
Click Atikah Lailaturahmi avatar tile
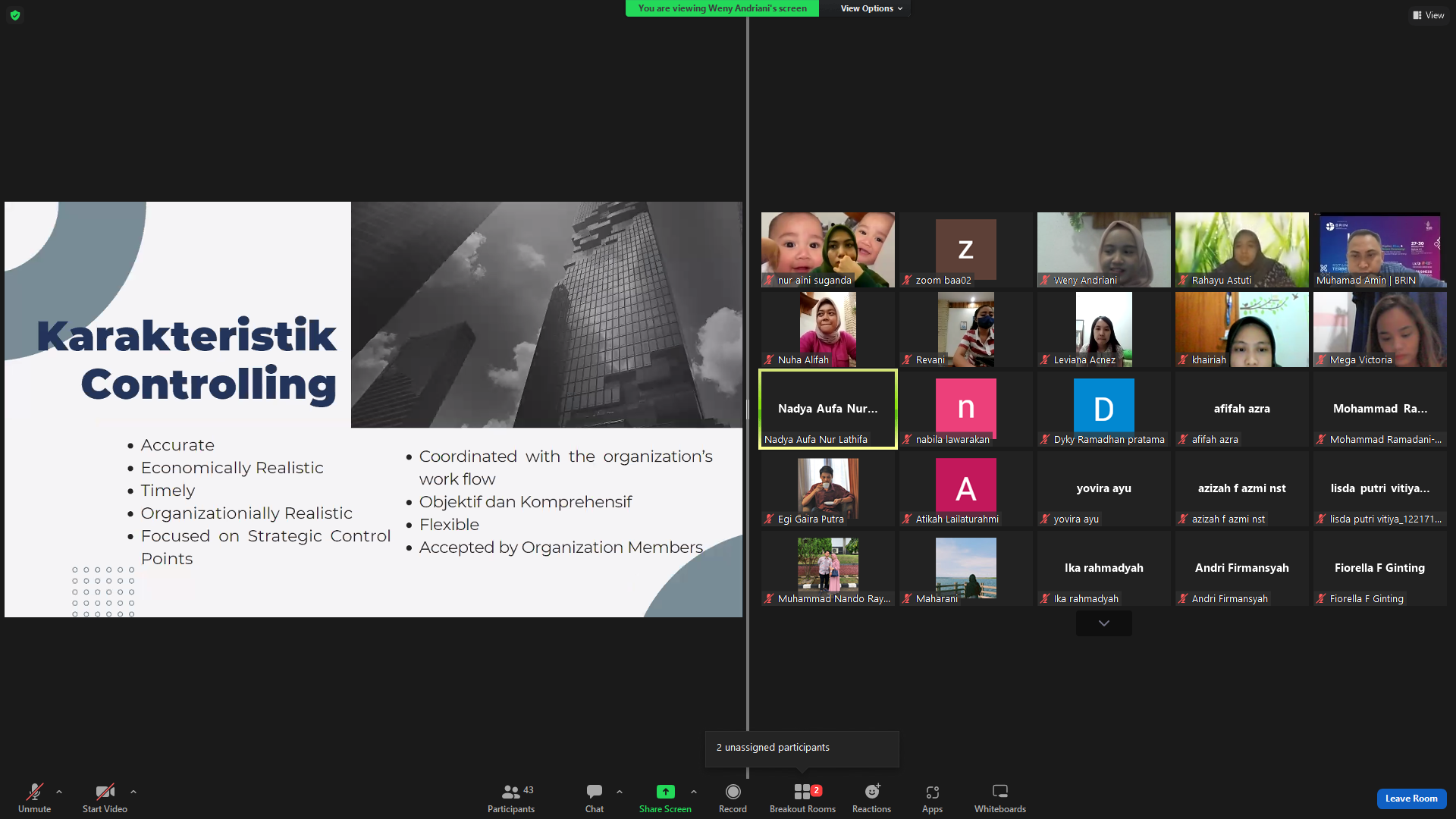(966, 488)
